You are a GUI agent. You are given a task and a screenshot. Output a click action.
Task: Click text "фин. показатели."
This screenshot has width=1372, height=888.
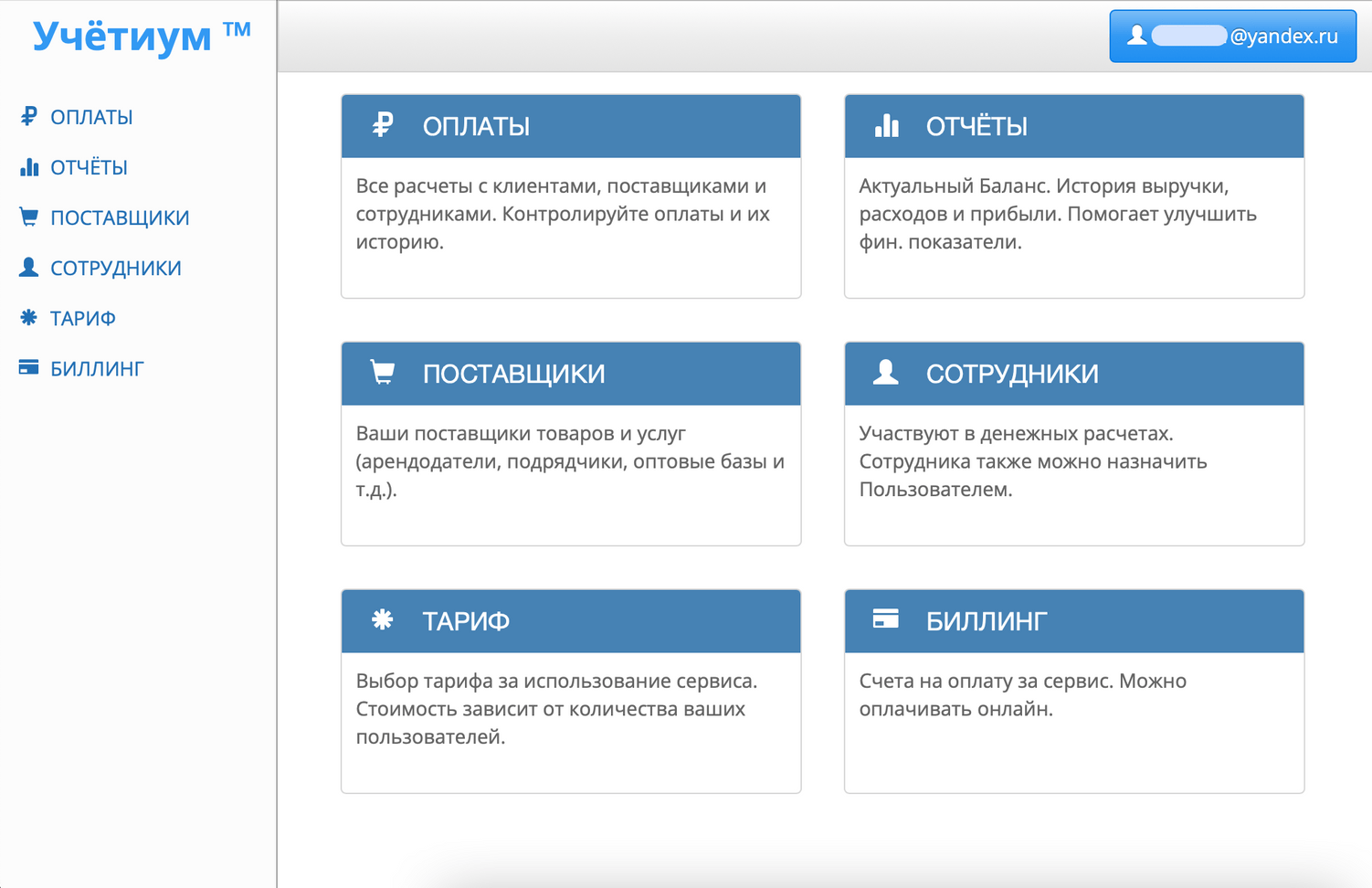pyautogui.click(x=940, y=243)
